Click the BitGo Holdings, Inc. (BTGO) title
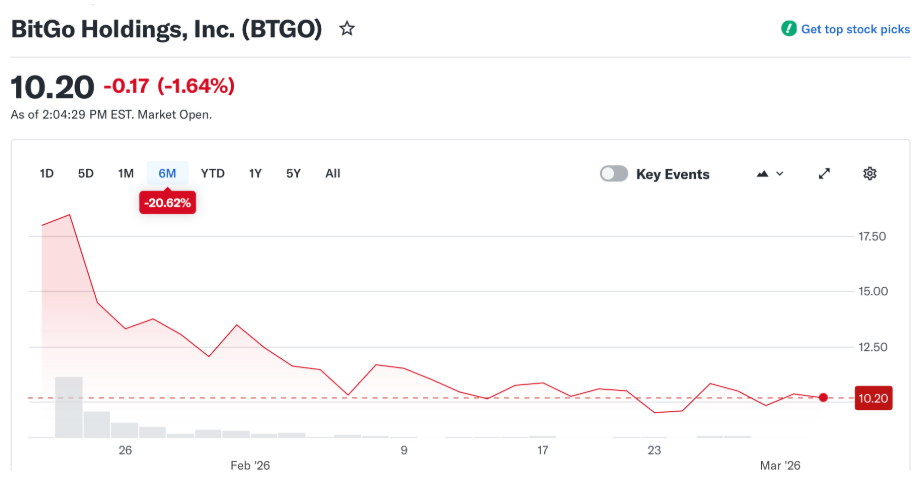Image resolution: width=916 pixels, height=477 pixels. 166,29
